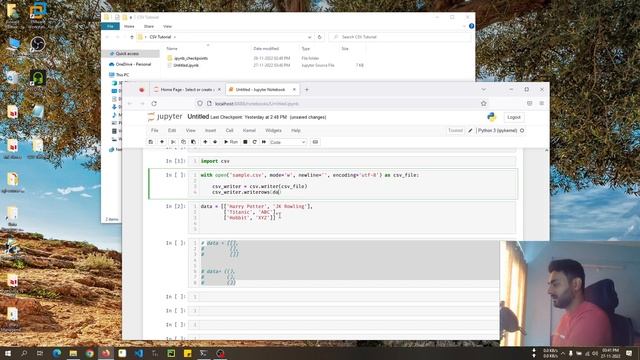Refresh folder in File Explorer address bar

320,37
